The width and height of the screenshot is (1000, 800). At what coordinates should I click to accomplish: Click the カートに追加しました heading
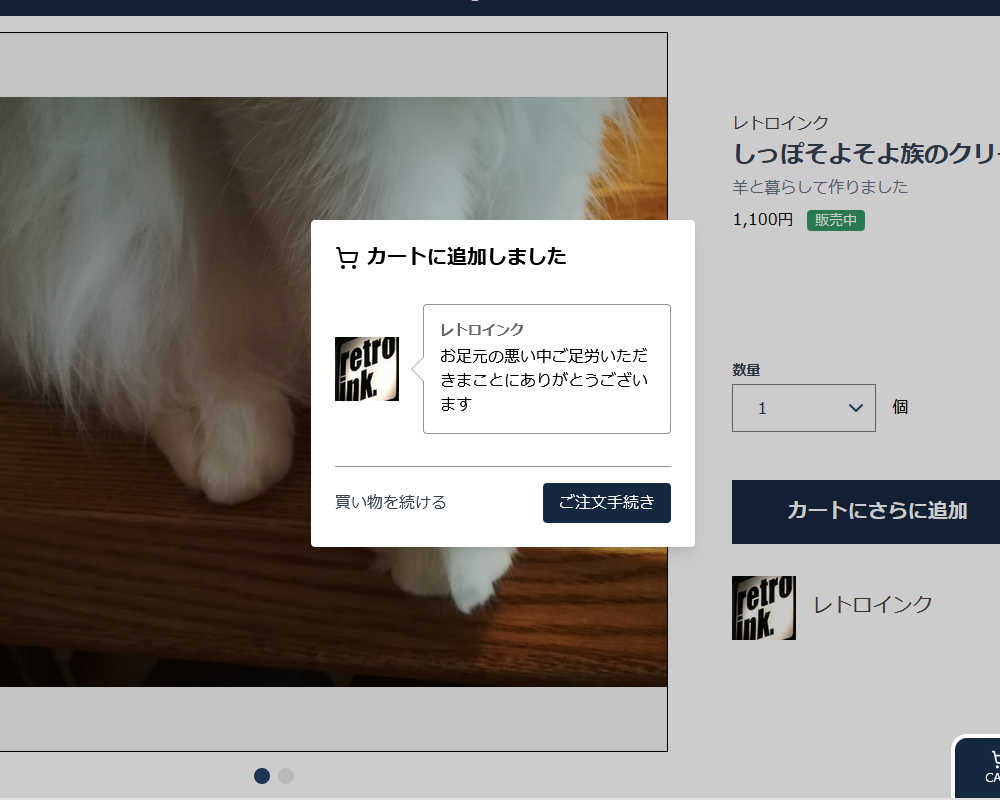coord(466,256)
